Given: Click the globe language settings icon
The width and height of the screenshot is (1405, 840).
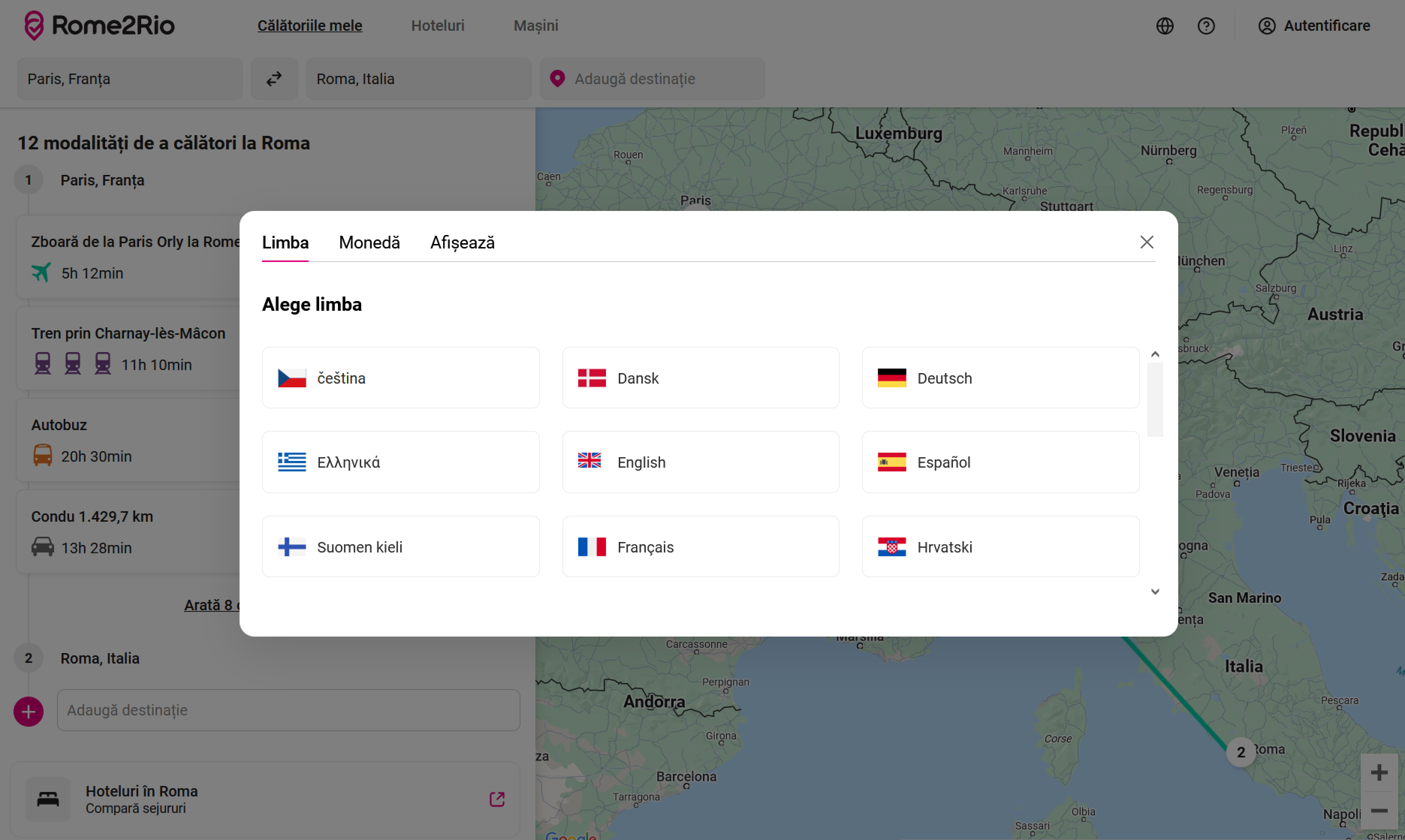Looking at the screenshot, I should pyautogui.click(x=1164, y=26).
